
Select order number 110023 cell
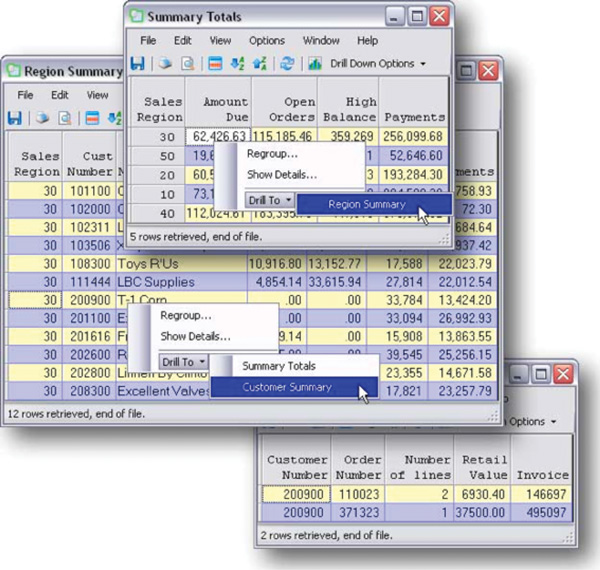pos(359,494)
